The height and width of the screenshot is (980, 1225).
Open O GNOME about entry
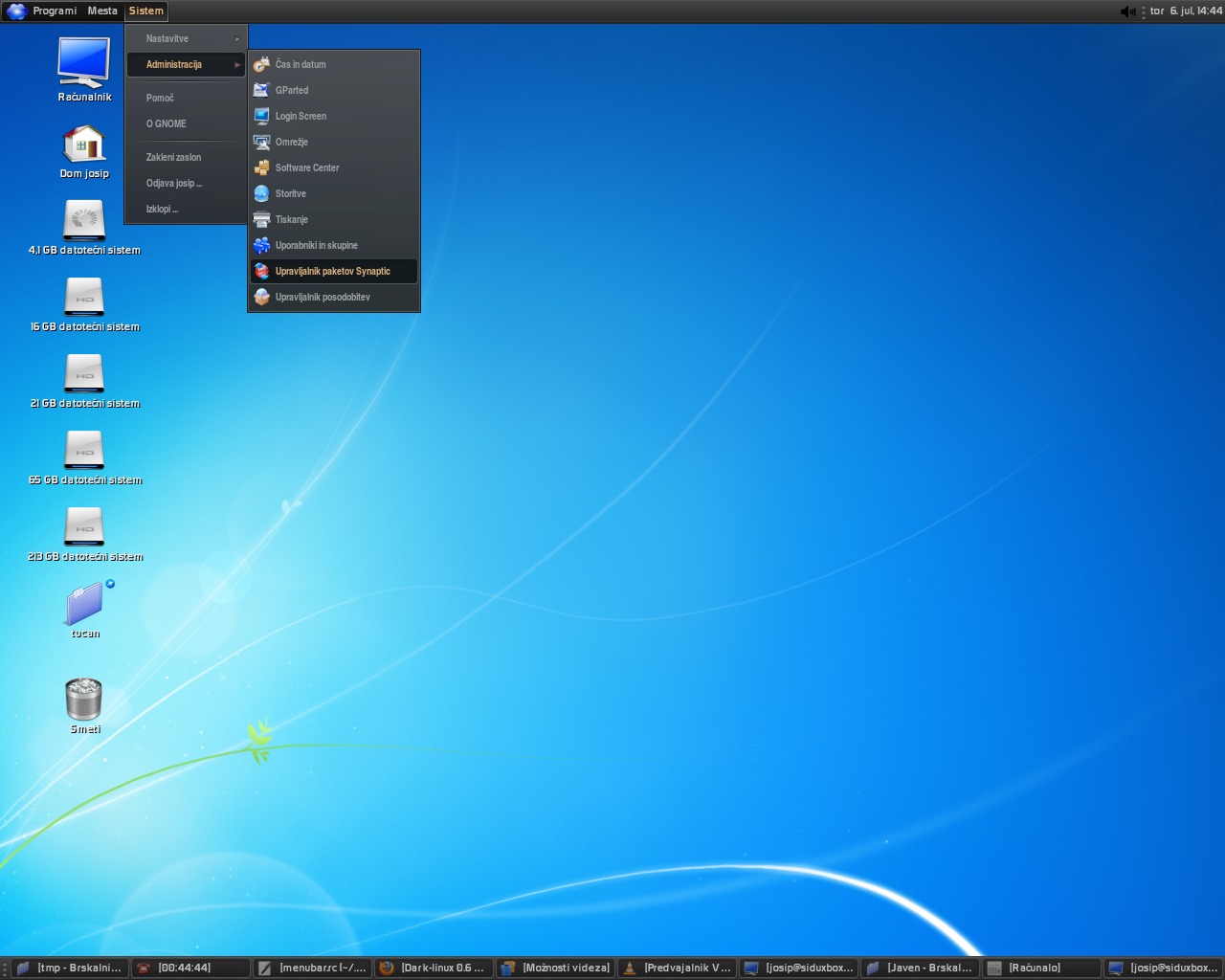click(187, 123)
